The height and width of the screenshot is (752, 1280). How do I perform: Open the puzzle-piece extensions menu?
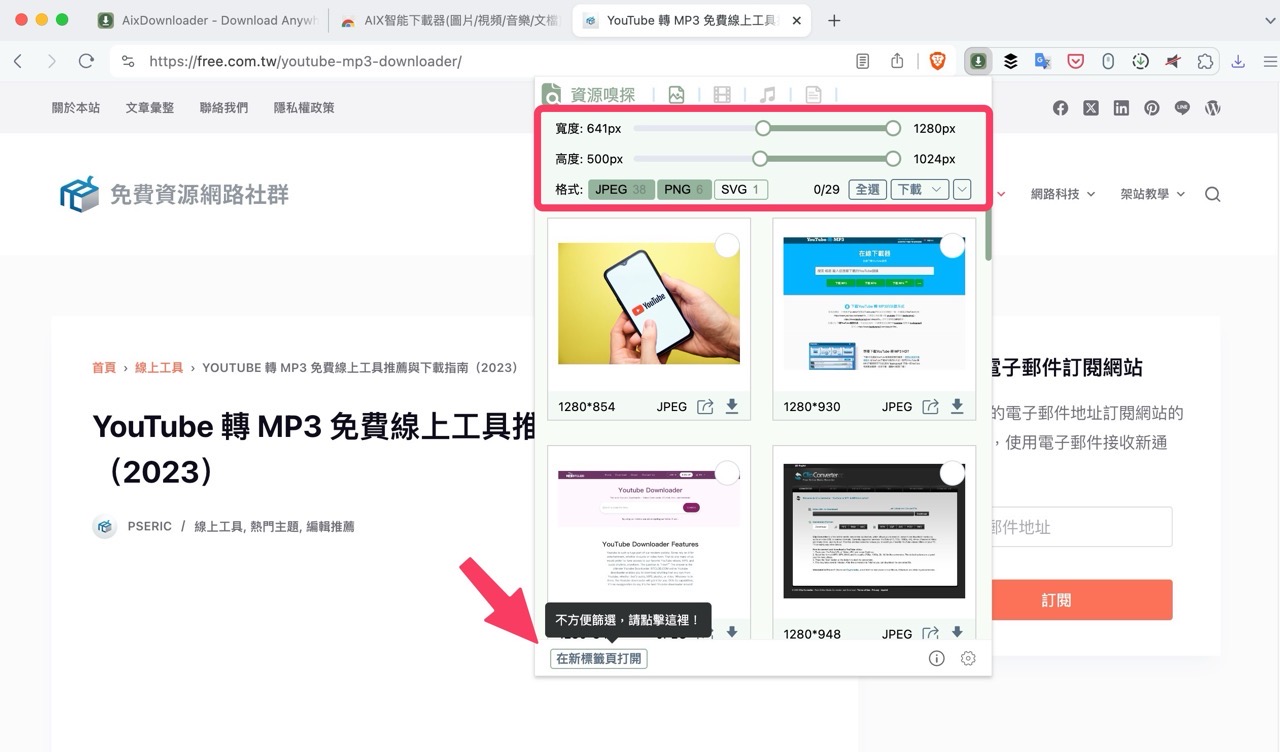click(x=1205, y=61)
